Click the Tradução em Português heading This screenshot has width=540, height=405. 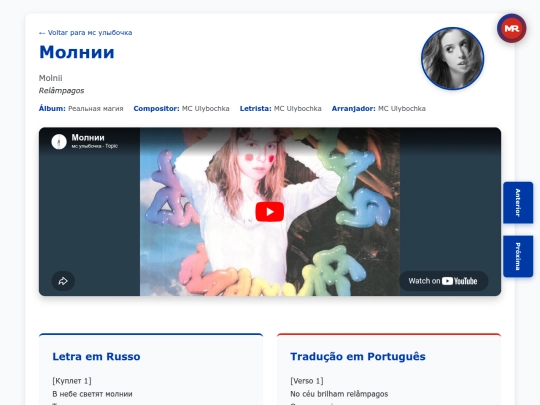click(358, 356)
